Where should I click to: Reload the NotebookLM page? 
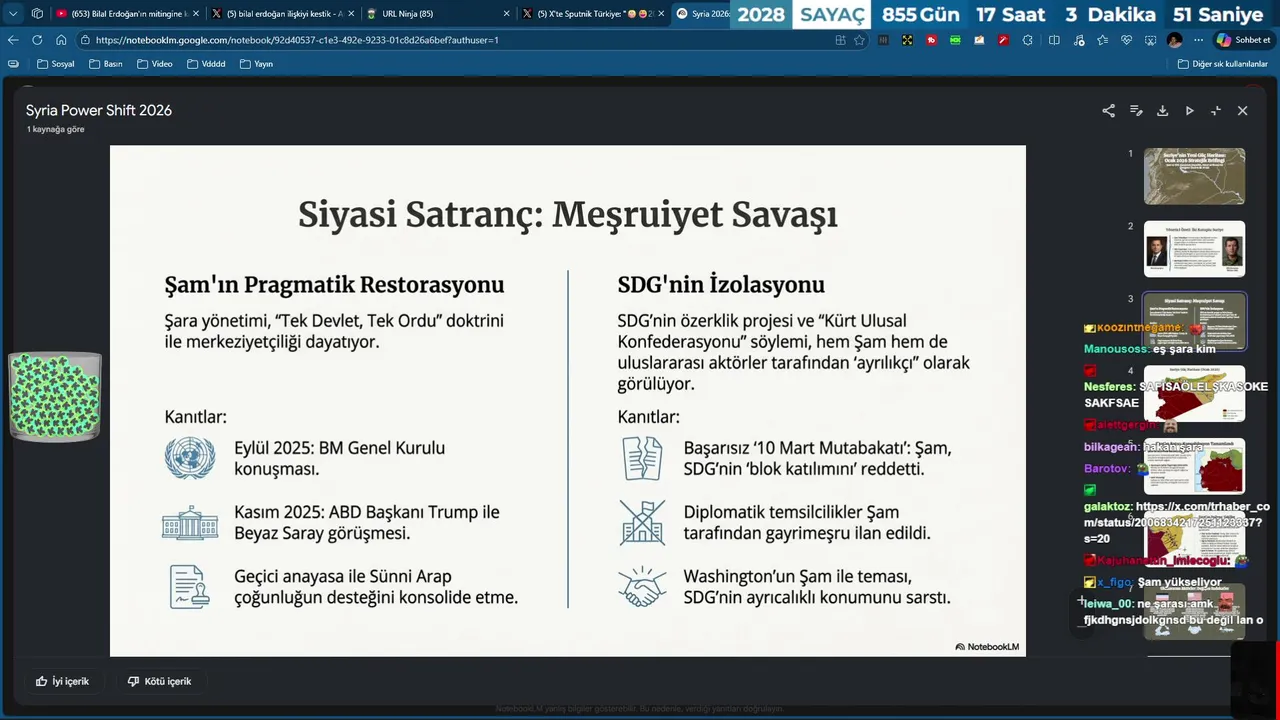point(37,40)
